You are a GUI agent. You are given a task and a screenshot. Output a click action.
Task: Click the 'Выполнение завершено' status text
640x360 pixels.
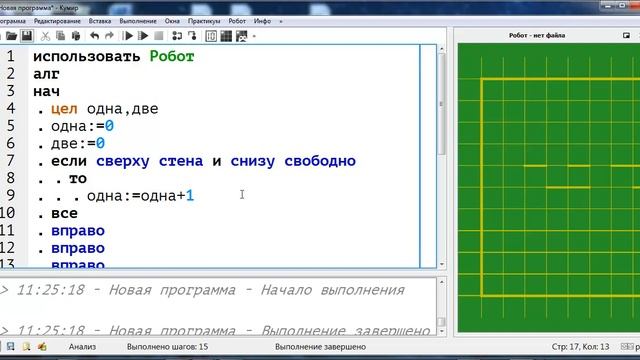pyautogui.click(x=320, y=347)
